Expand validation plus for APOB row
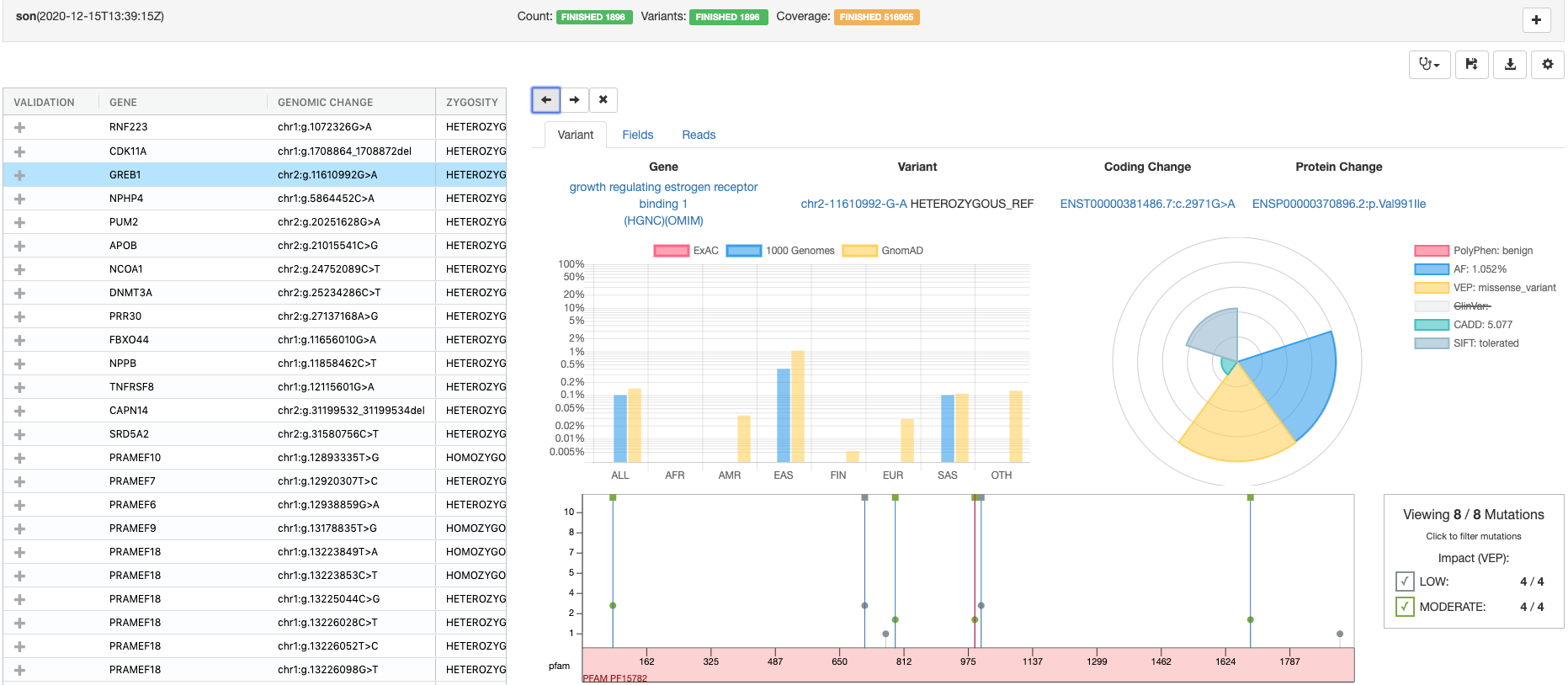 (19, 246)
